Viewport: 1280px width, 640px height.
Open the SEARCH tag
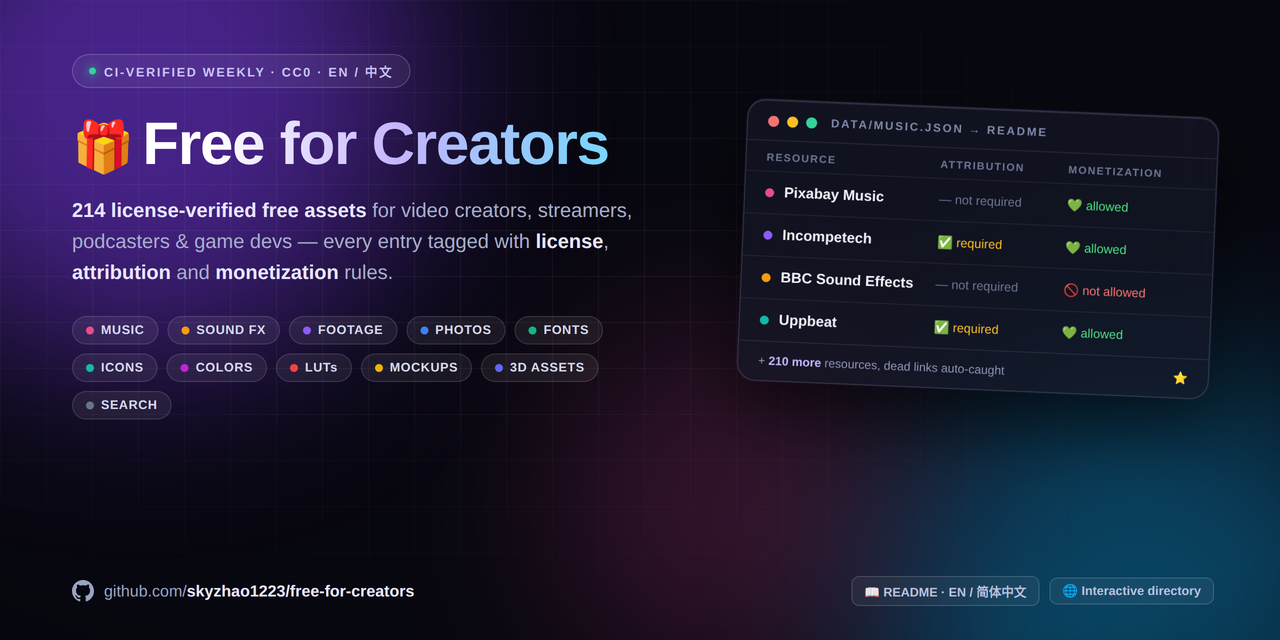[x=122, y=405]
